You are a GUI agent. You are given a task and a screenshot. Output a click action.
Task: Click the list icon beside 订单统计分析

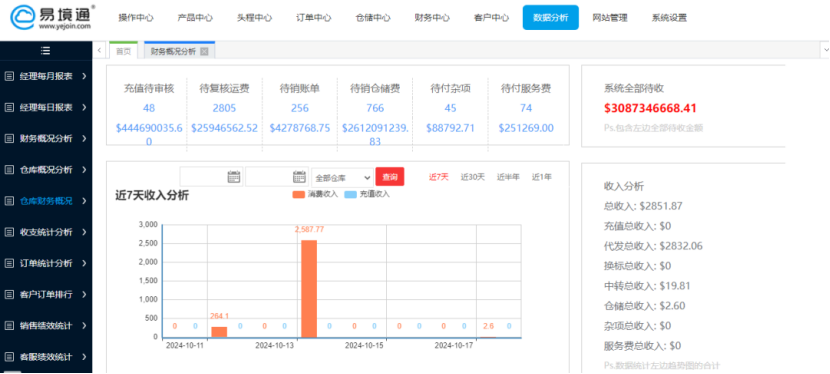[x=9, y=263]
